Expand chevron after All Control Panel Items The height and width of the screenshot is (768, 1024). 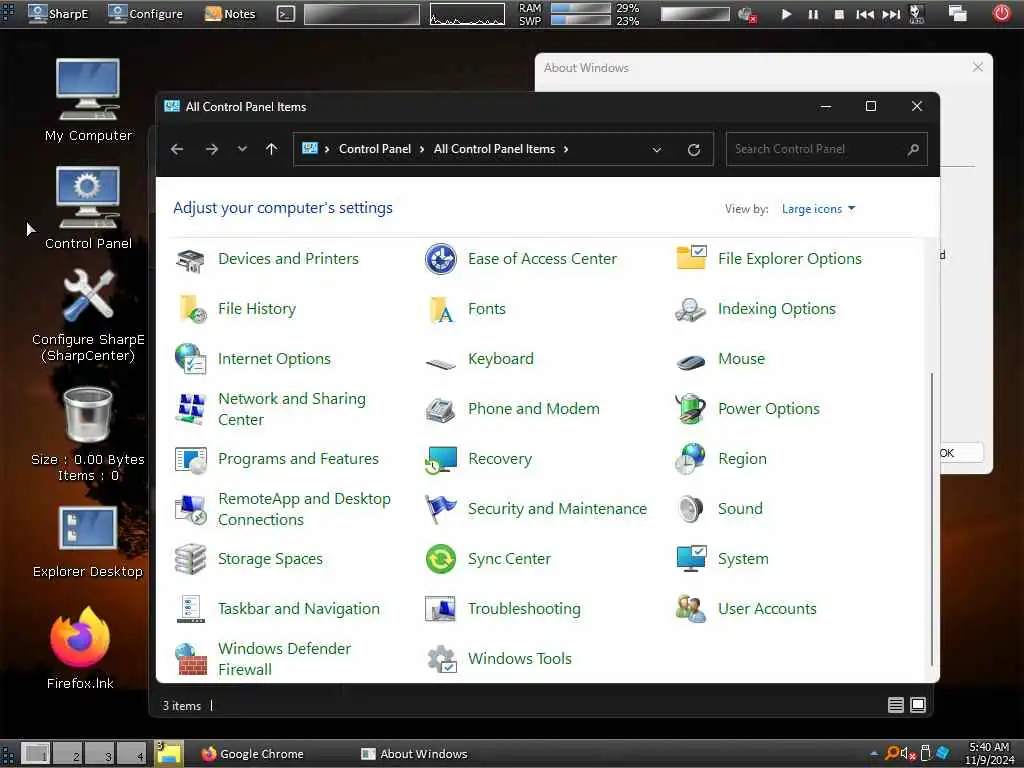point(566,150)
